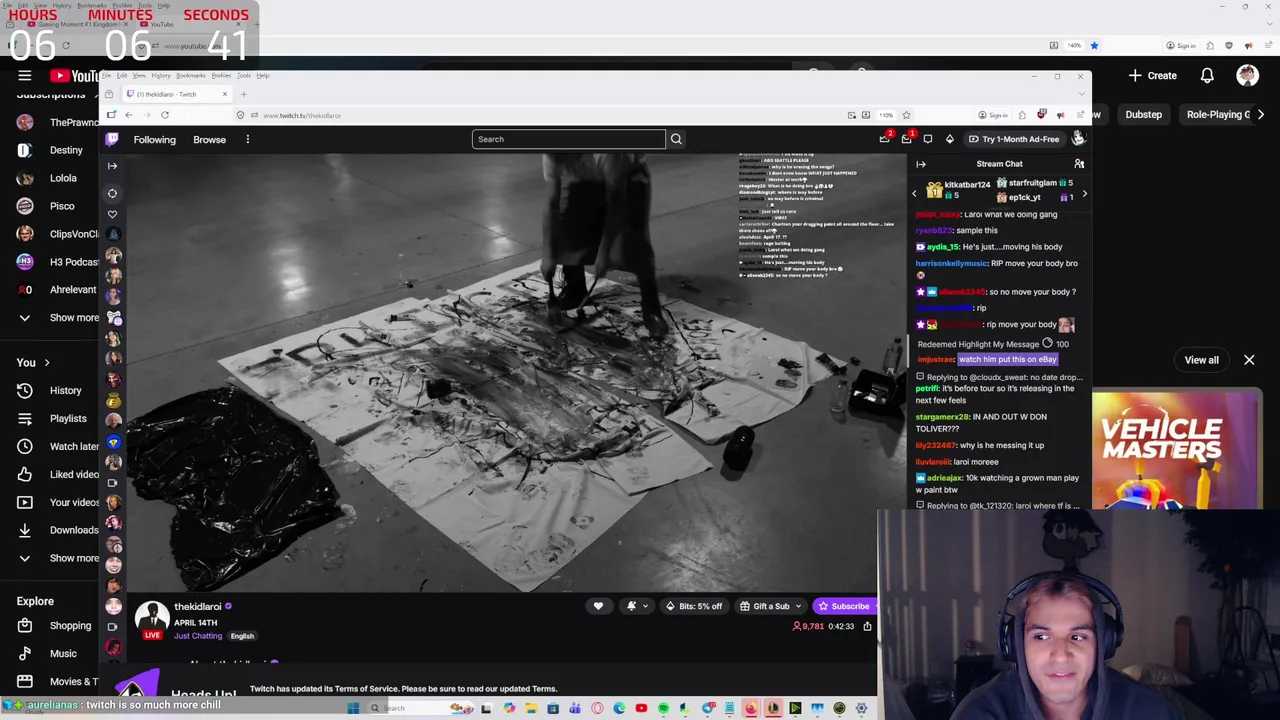Click the 110% zoom indicator in Twitch address bar

click(886, 115)
